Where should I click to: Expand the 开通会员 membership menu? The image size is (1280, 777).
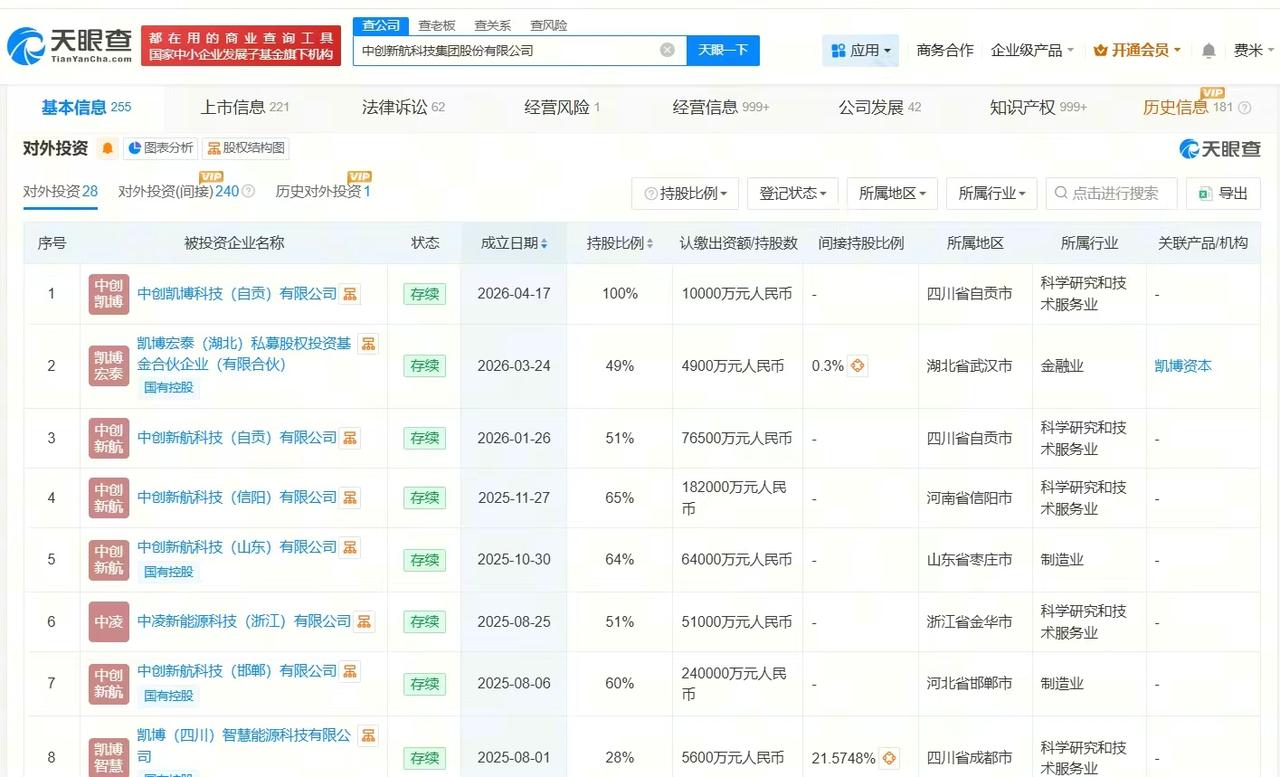pyautogui.click(x=1137, y=50)
